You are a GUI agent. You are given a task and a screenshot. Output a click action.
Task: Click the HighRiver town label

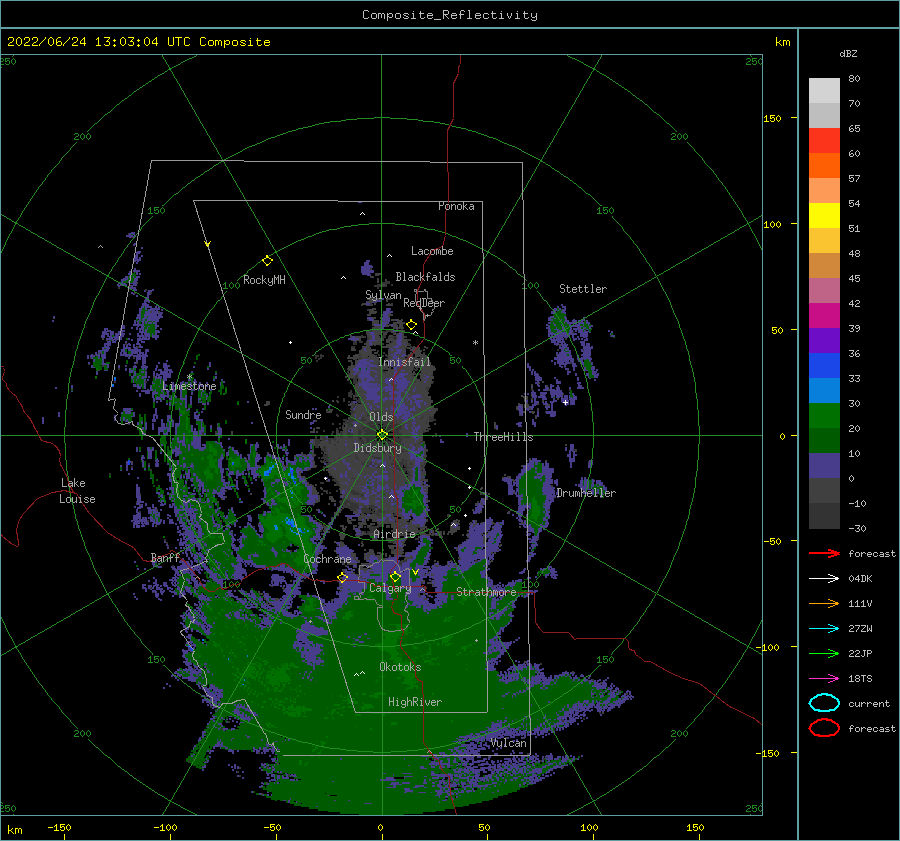(415, 702)
